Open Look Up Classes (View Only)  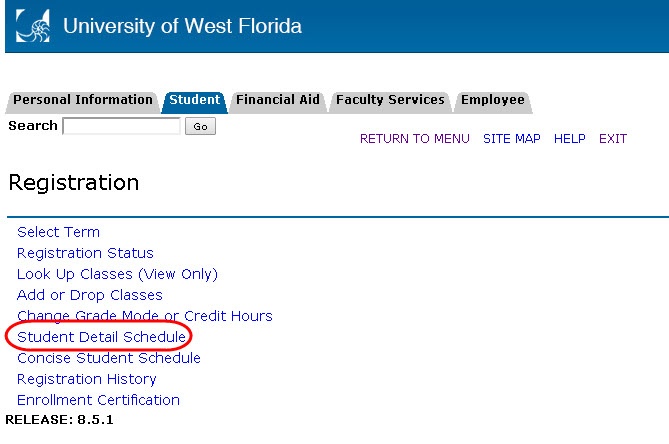(x=117, y=274)
